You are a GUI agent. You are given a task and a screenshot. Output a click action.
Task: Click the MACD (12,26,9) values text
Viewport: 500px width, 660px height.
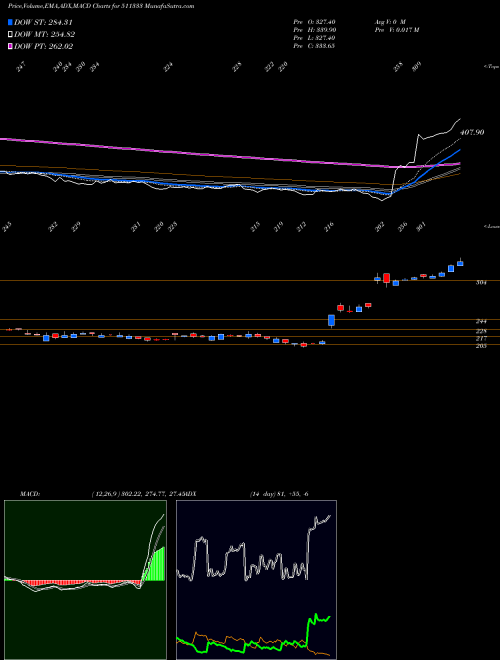[x=139, y=493]
